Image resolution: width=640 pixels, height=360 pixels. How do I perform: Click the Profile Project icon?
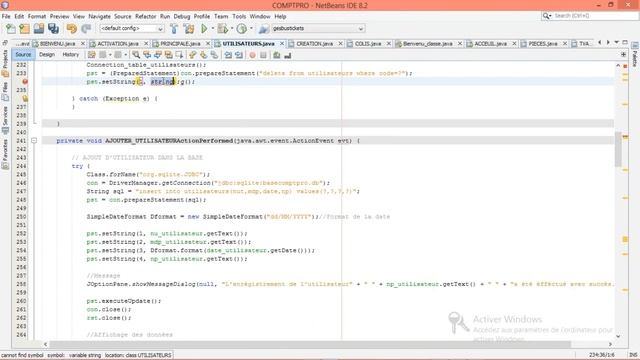[242, 29]
